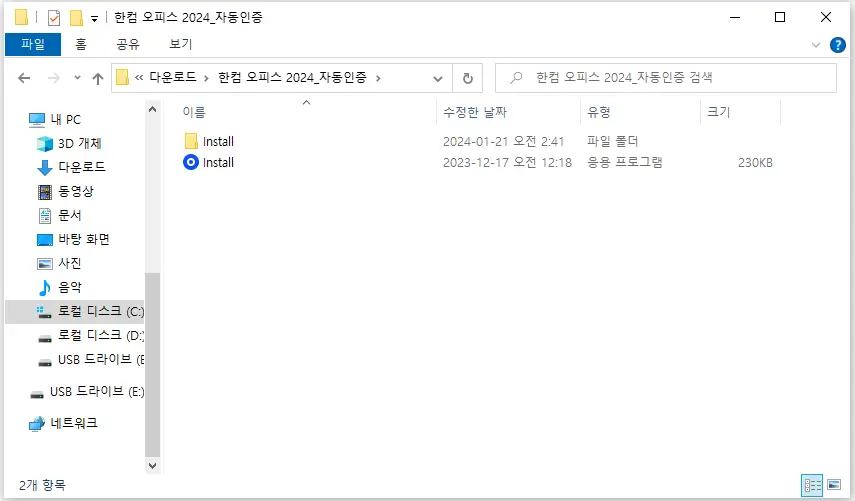Click the search box for this folder
The height and width of the screenshot is (501, 855).
tap(666, 78)
